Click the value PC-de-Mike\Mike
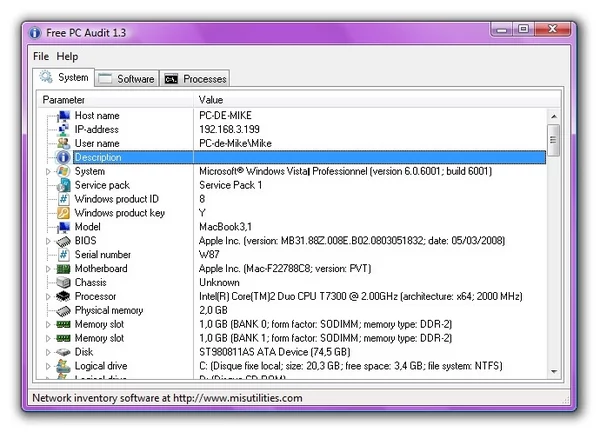This screenshot has height=432, width=600. point(235,143)
